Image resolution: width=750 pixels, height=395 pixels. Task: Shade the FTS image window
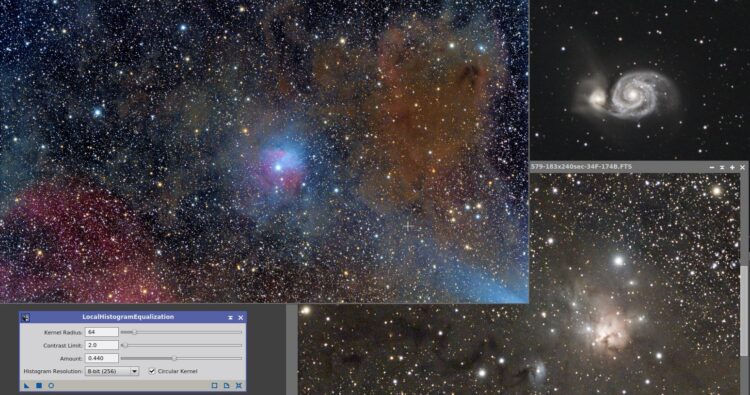(722, 167)
